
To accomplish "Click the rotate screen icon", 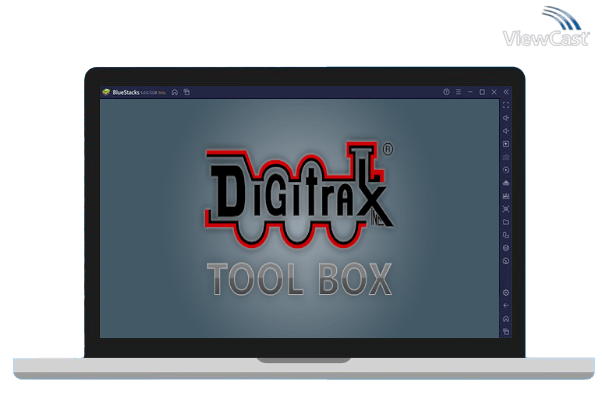I will click(x=506, y=235).
